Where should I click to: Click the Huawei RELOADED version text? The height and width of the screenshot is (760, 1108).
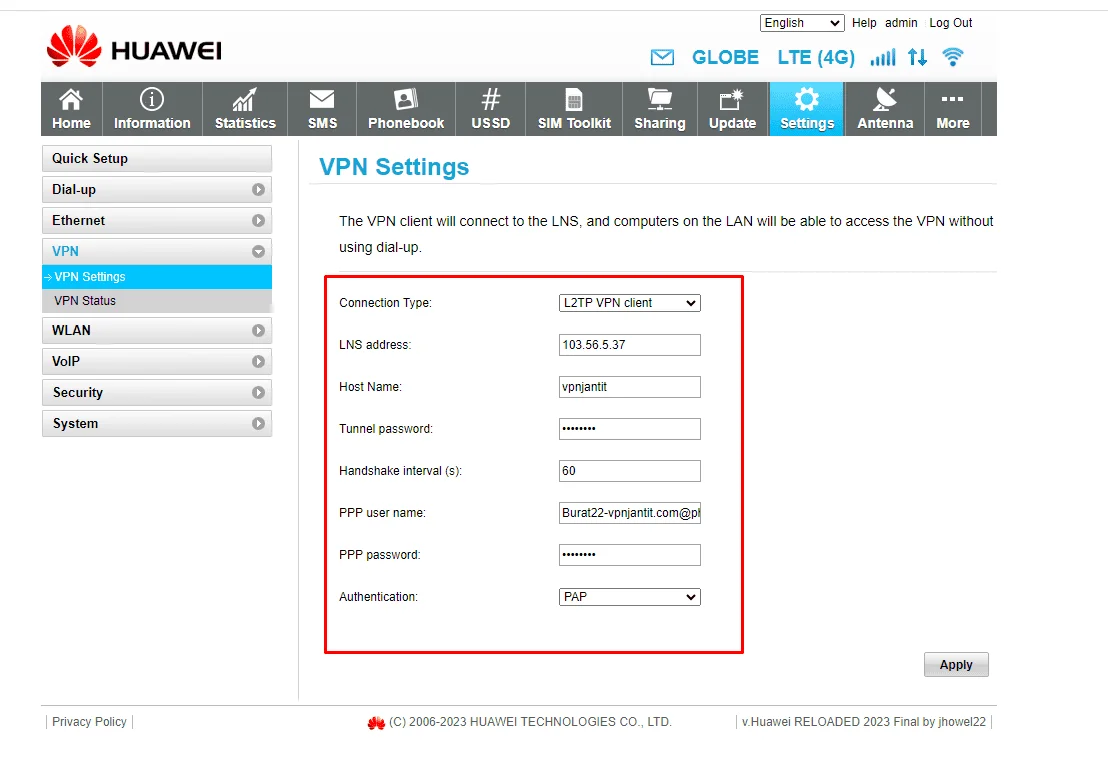[864, 722]
